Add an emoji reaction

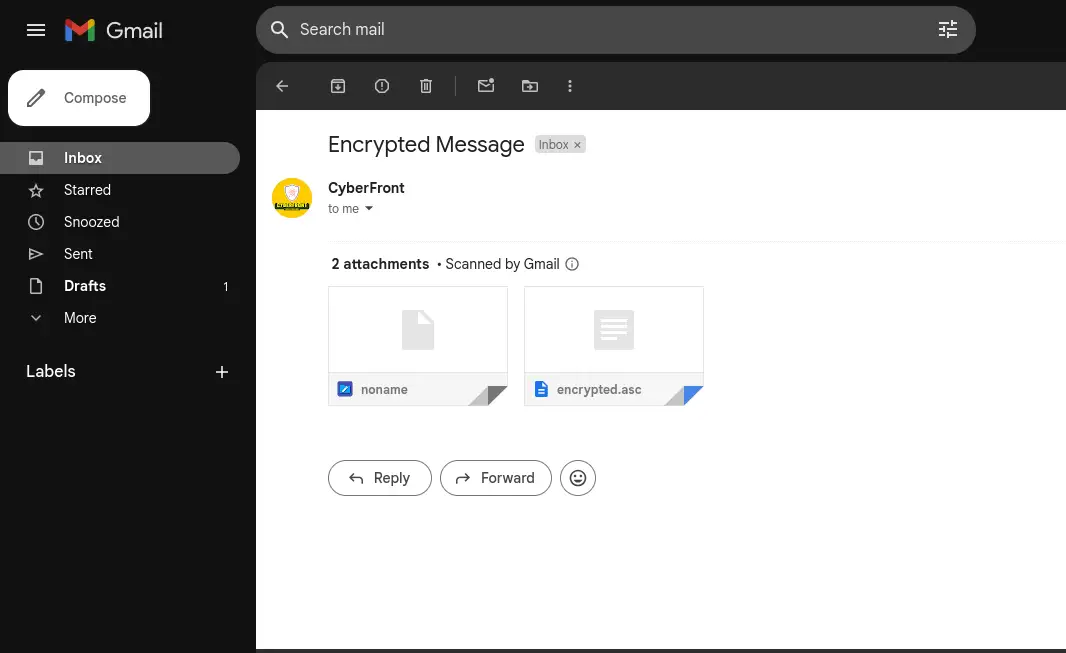pos(578,478)
